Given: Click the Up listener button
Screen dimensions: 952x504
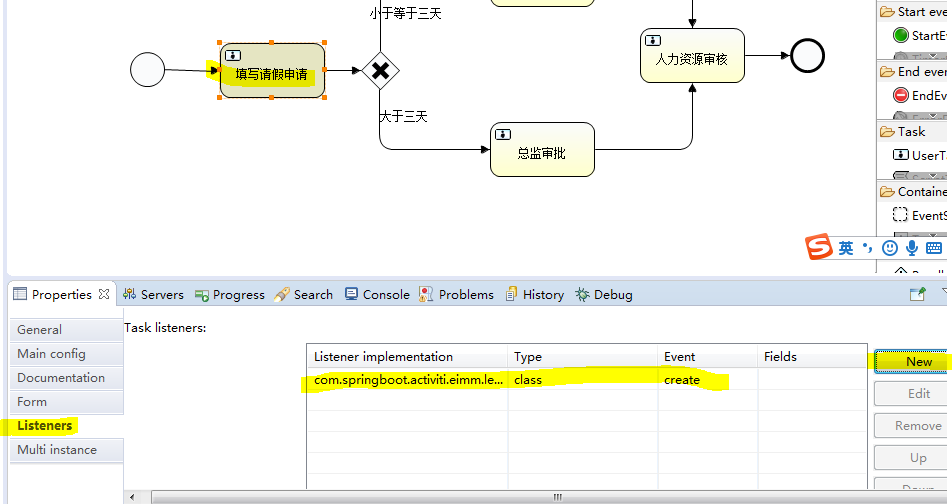Looking at the screenshot, I should pyautogui.click(x=911, y=458).
